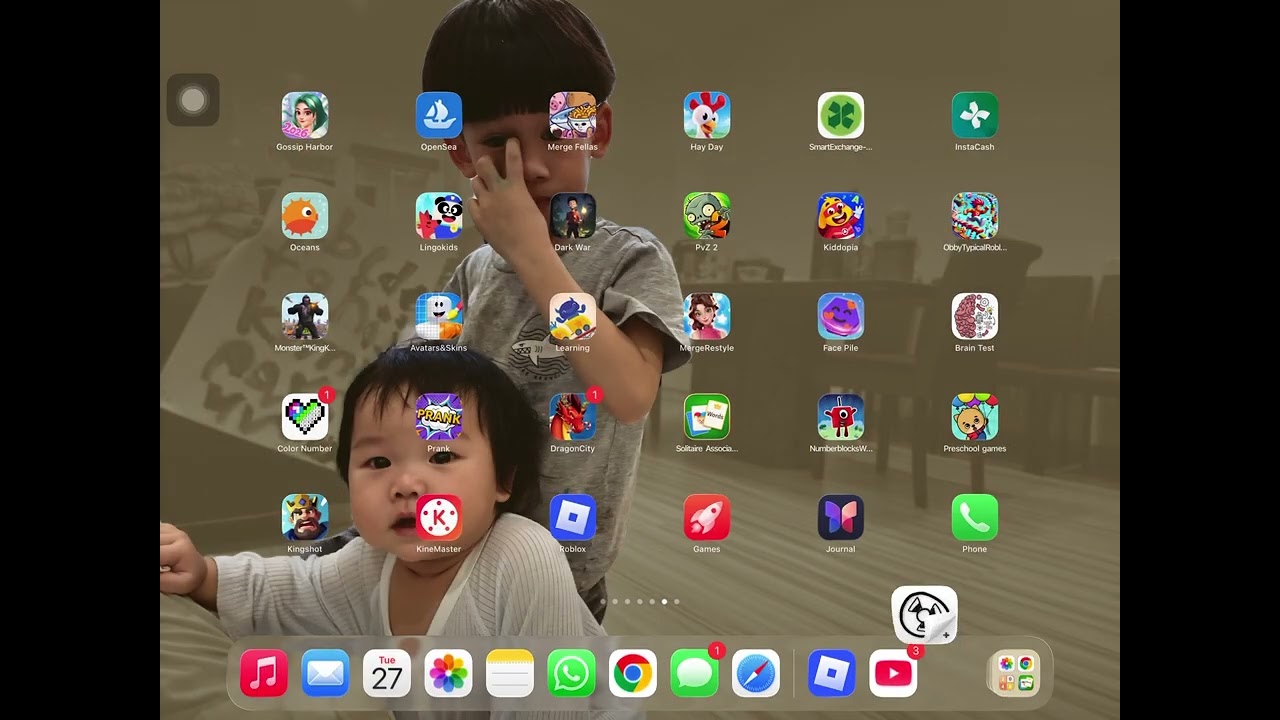
Task: Open ObbyTypicalRobl game
Action: point(975,216)
